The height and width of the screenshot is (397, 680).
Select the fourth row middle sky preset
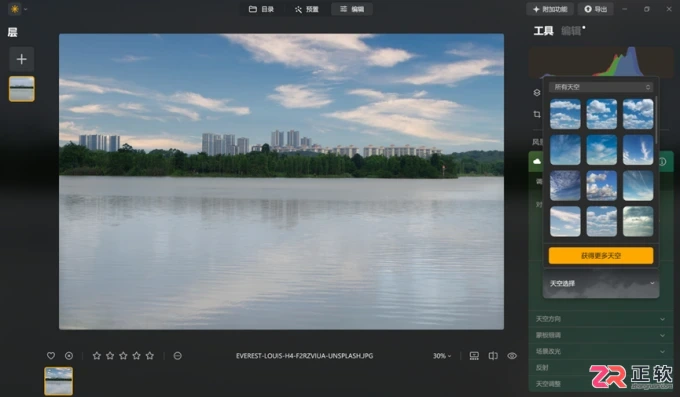coord(602,221)
